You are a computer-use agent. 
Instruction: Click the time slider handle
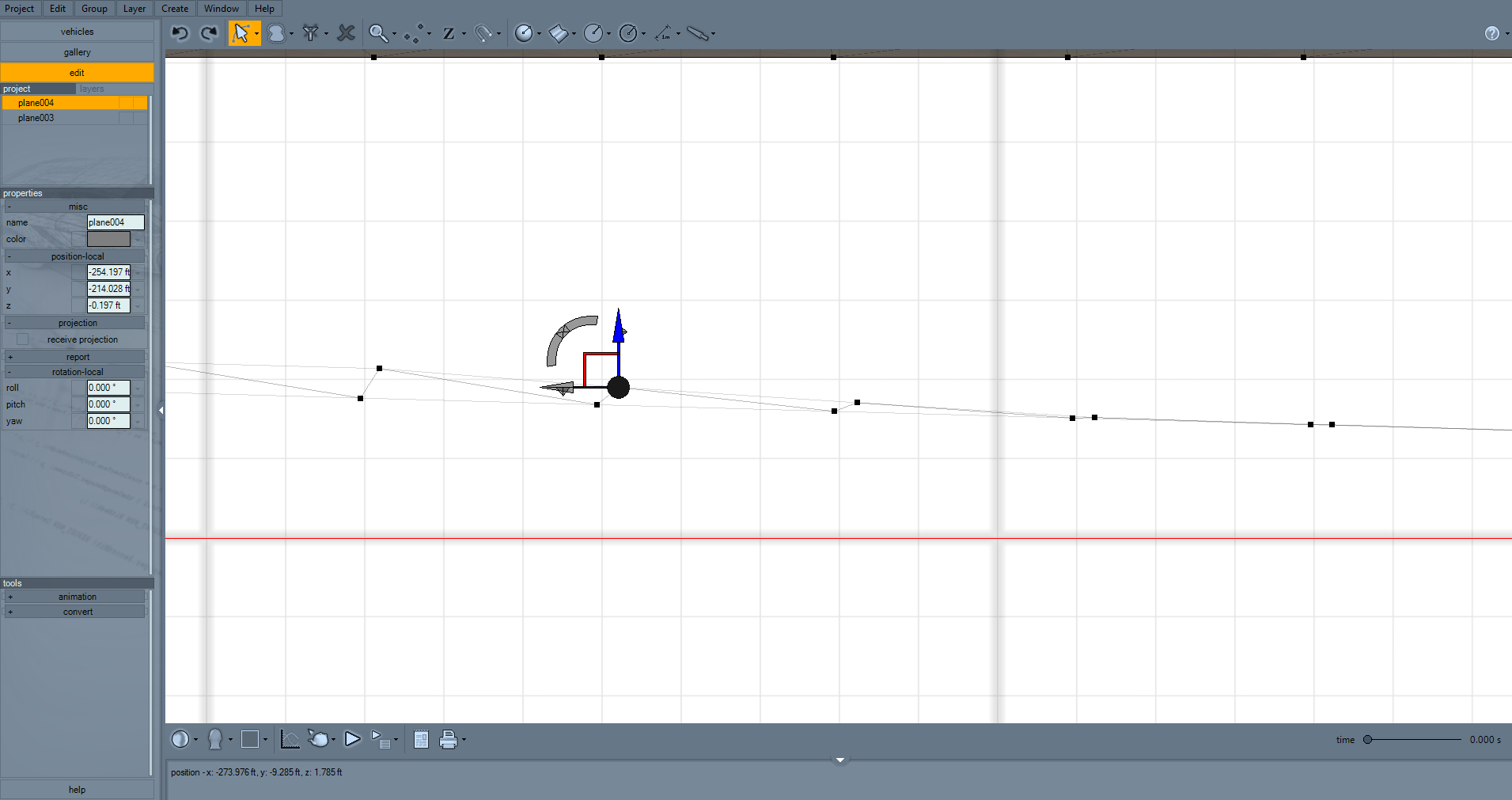pos(1367,740)
